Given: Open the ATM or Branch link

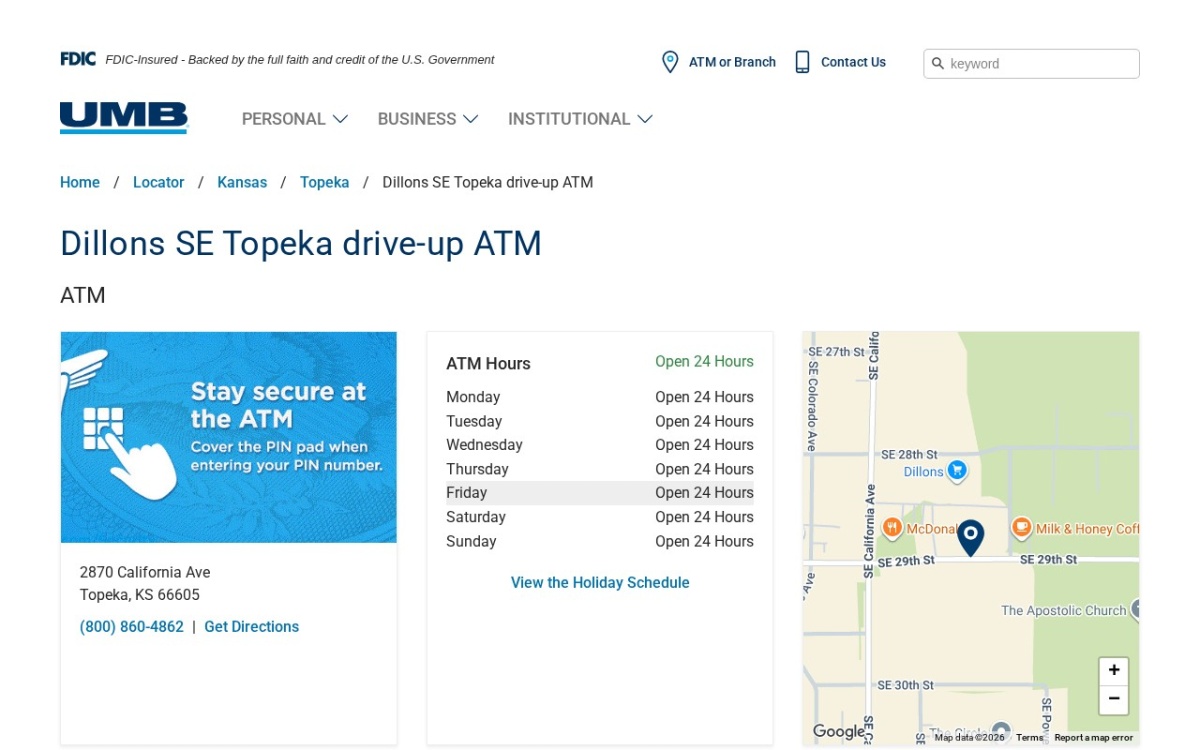Looking at the screenshot, I should 732,62.
